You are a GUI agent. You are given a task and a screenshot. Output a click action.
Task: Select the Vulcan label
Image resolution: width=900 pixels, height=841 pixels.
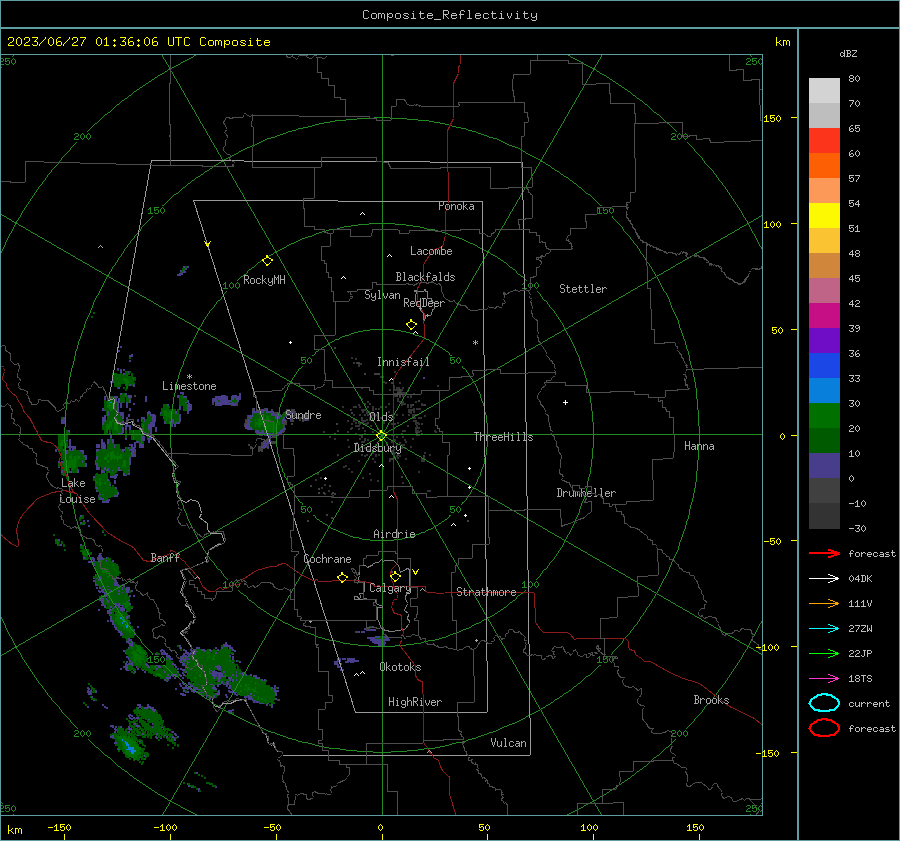pyautogui.click(x=509, y=743)
